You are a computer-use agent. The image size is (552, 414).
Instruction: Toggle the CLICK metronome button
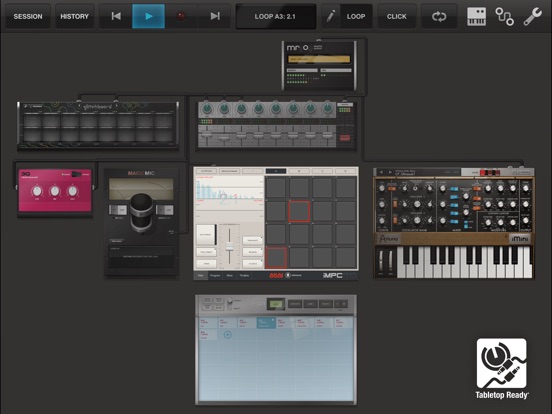(x=396, y=16)
